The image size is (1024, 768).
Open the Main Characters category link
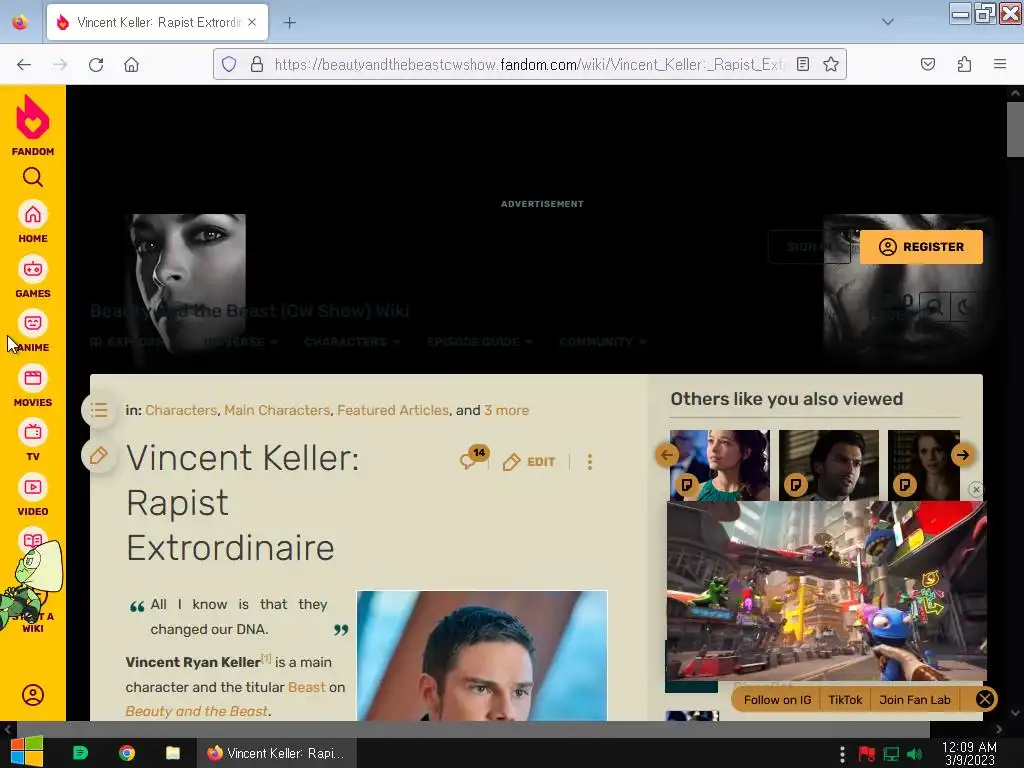tap(277, 410)
